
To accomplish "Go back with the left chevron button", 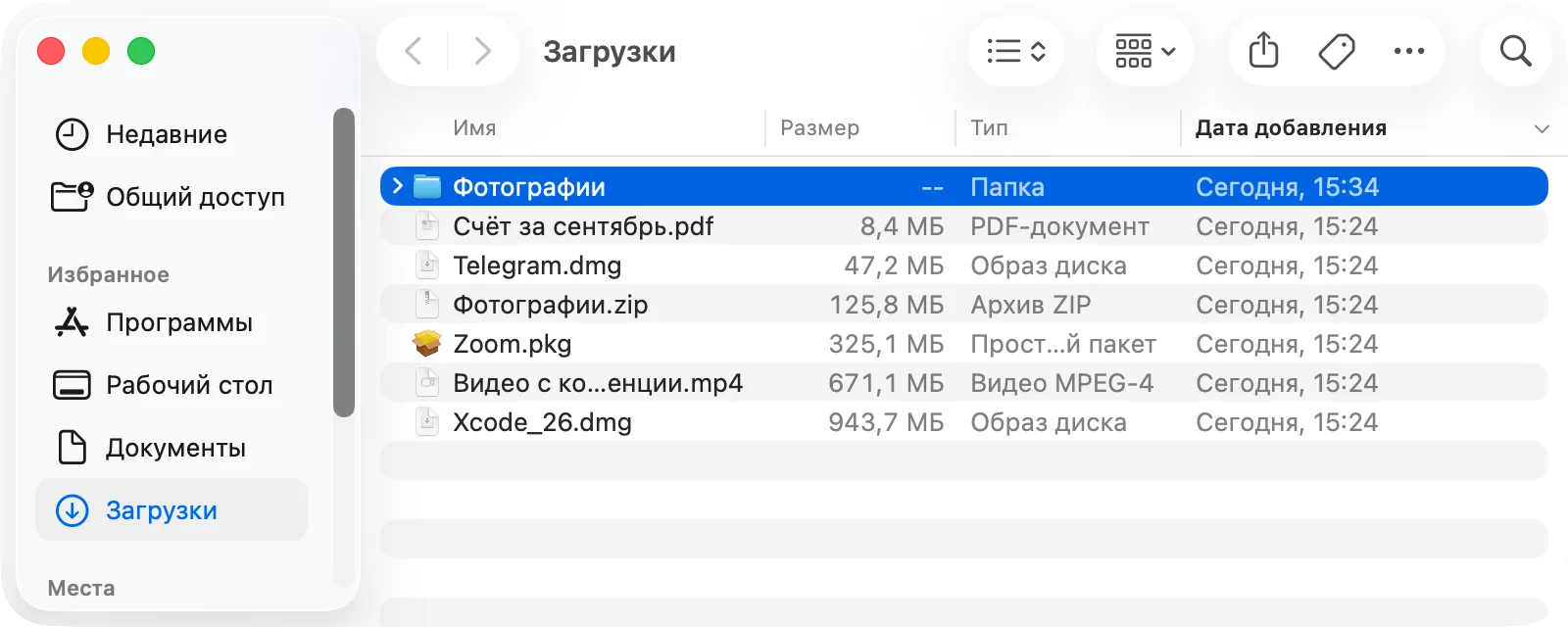I will pos(414,51).
